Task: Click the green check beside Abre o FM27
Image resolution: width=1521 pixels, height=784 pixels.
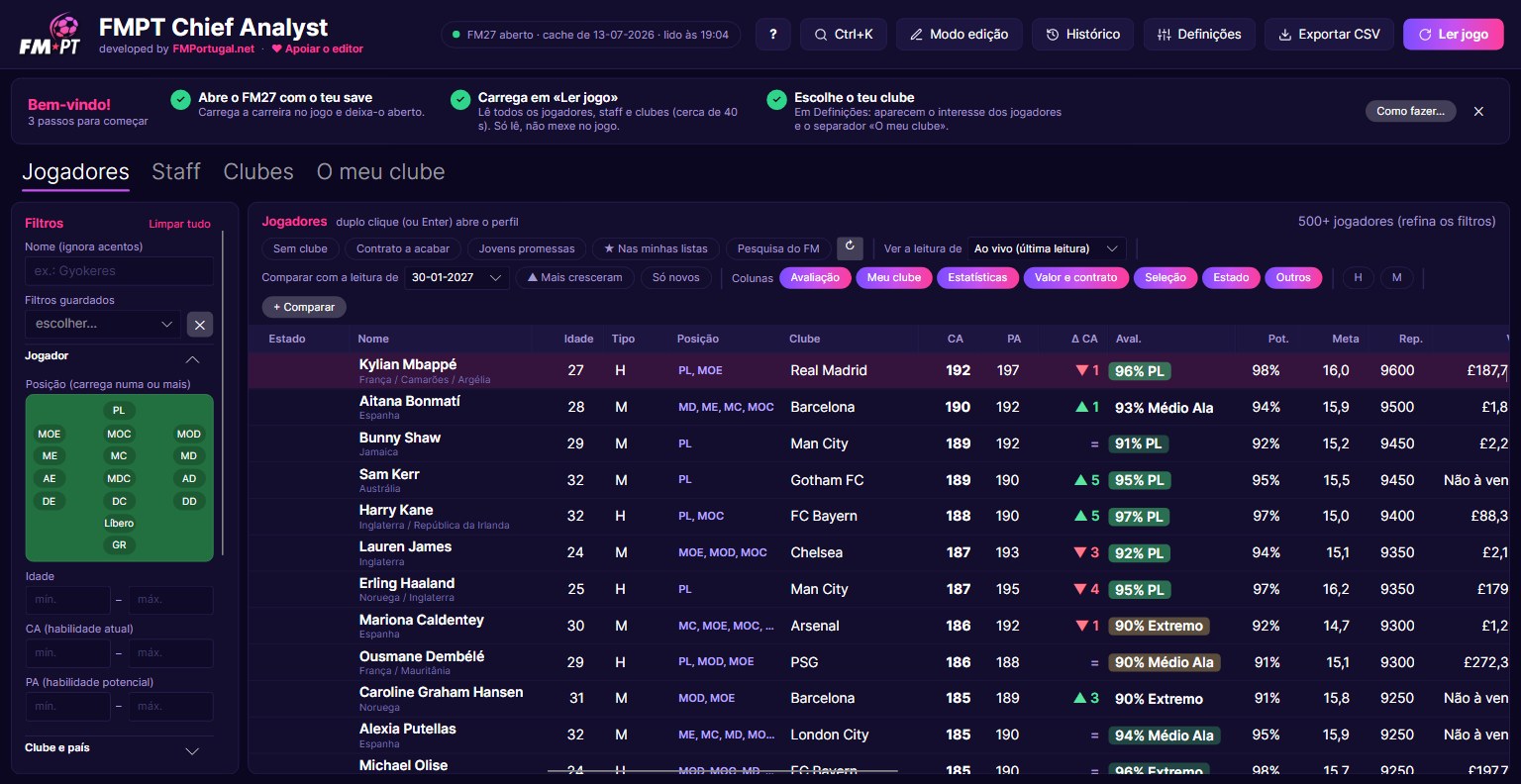Action: pyautogui.click(x=180, y=100)
